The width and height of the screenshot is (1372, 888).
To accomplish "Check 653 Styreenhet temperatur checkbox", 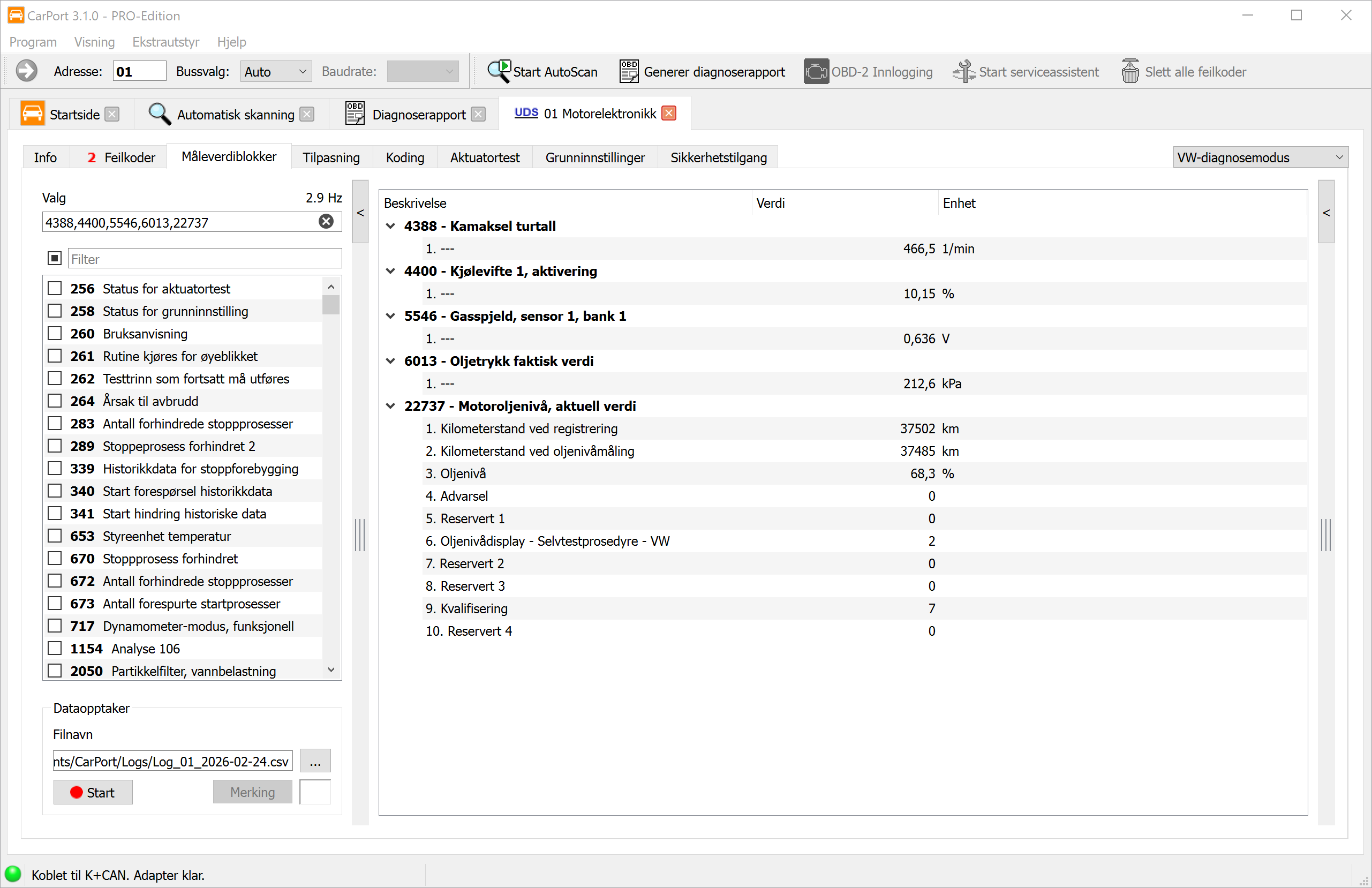I will [x=55, y=536].
